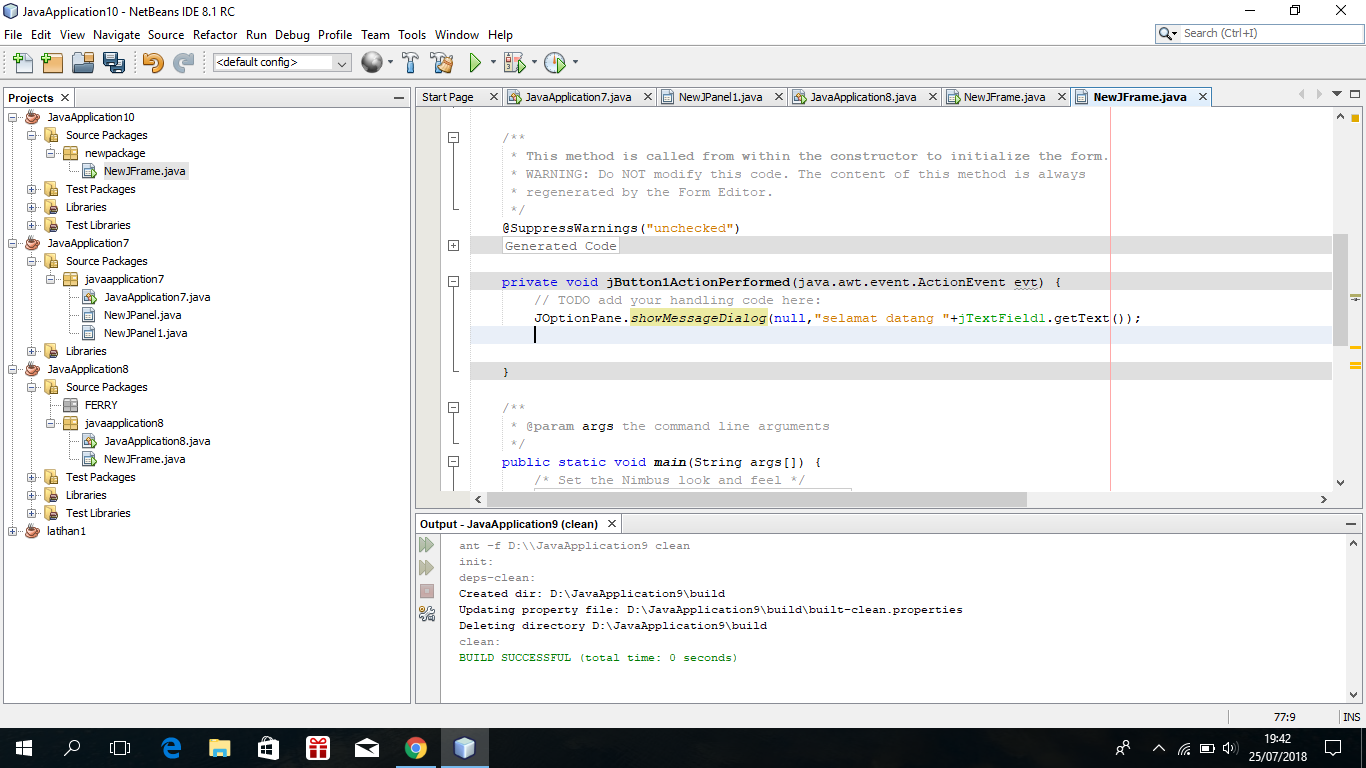1366x768 pixels.
Task: Click the Profile Project clock icon
Action: click(555, 63)
